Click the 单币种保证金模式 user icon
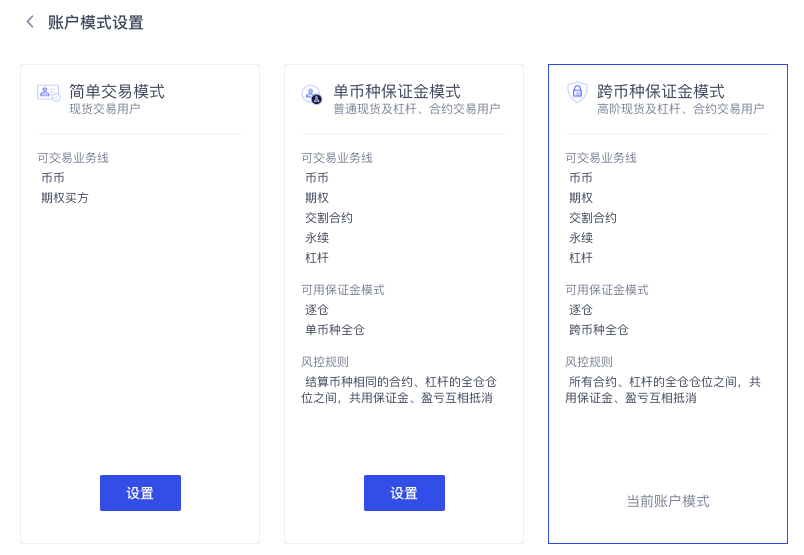Viewport: 804px width, 555px height. (311, 94)
